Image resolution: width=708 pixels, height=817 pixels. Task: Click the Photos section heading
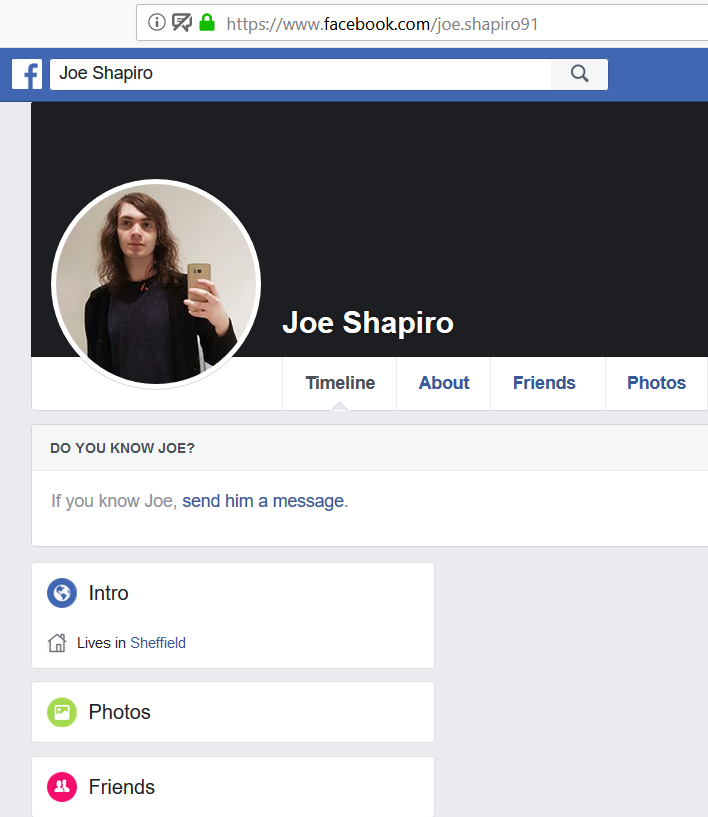coord(119,712)
